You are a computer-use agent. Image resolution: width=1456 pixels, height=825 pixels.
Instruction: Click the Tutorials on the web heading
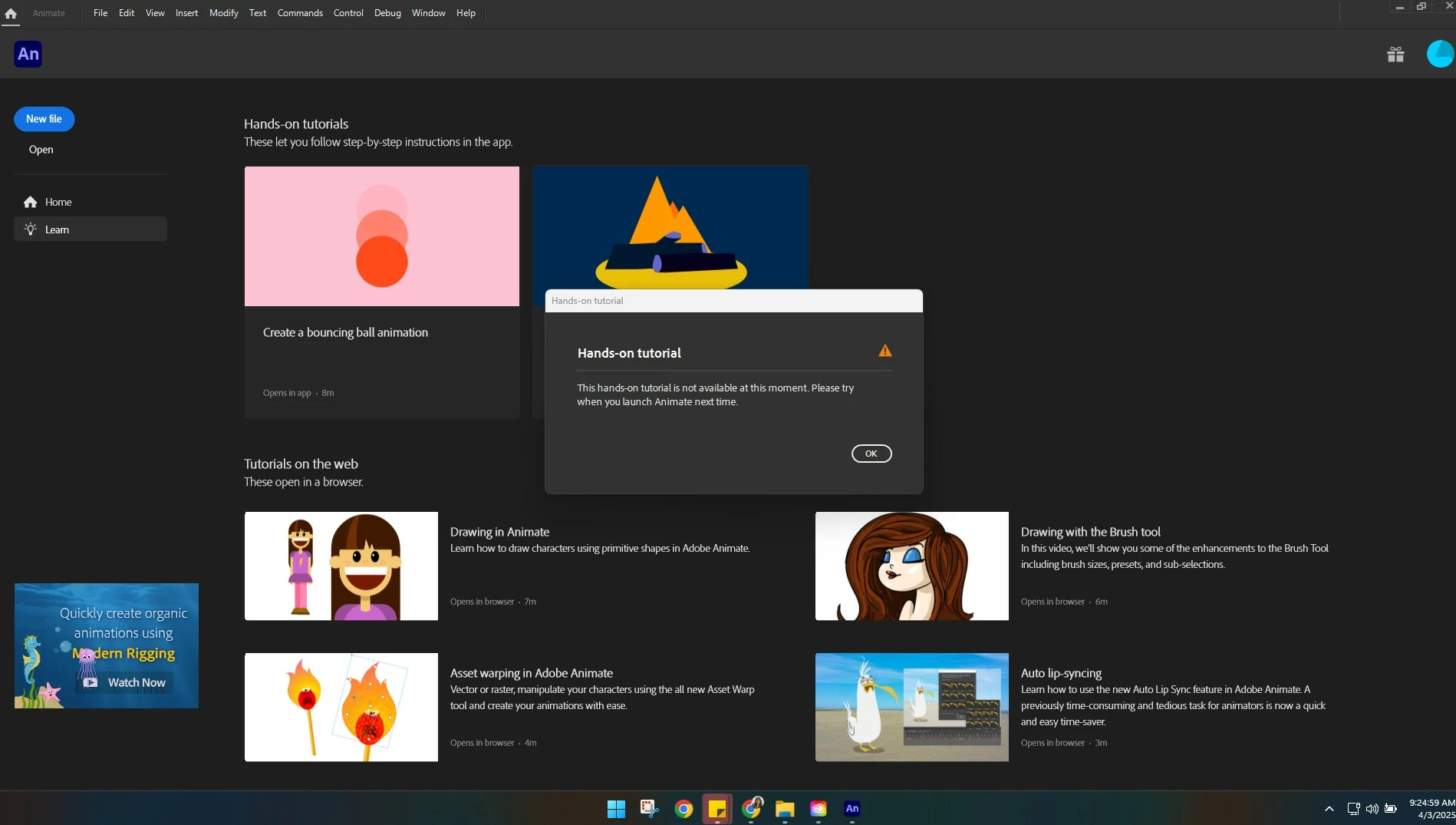[x=301, y=464]
